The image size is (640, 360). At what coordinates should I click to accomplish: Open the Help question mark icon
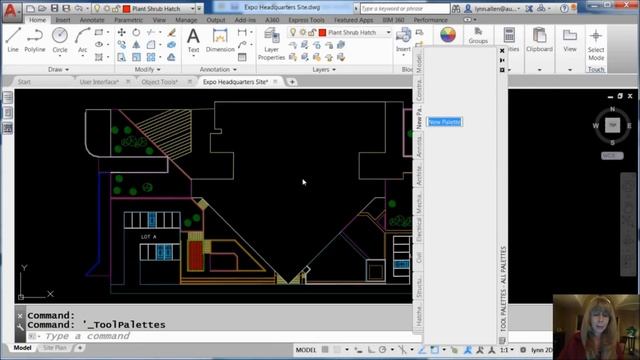(564, 8)
